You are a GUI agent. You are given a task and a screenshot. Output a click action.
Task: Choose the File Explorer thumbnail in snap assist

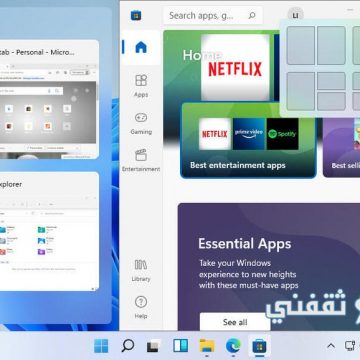coord(49,231)
